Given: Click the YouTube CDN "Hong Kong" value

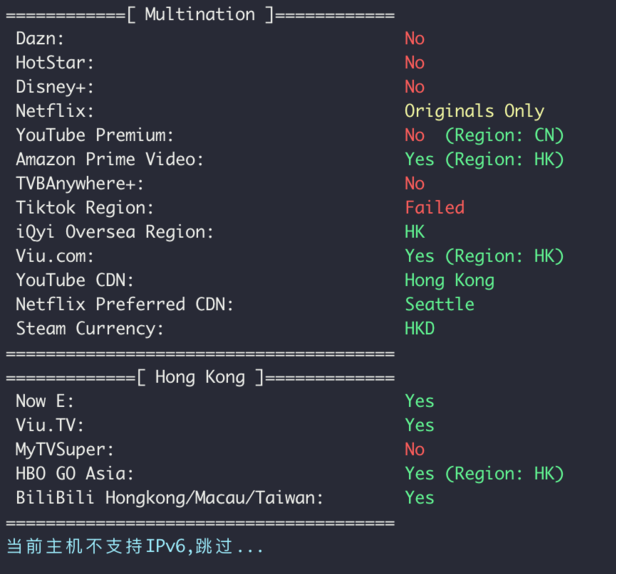Looking at the screenshot, I should (449, 280).
